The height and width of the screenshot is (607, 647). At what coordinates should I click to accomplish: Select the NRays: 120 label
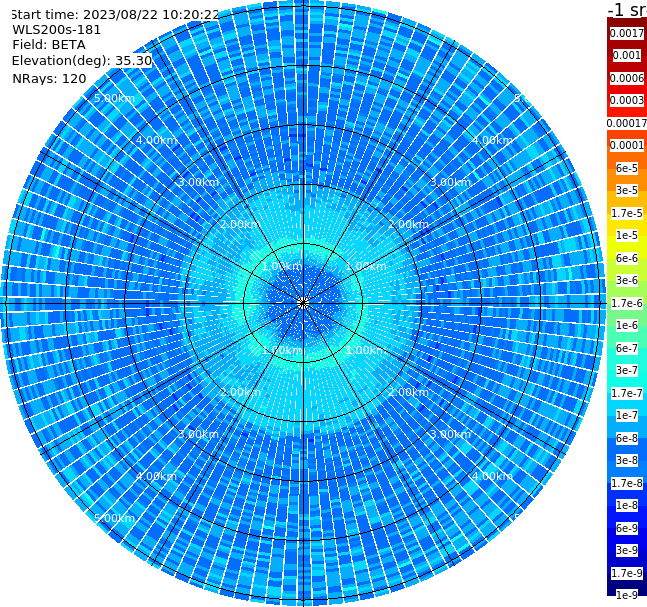click(x=49, y=78)
